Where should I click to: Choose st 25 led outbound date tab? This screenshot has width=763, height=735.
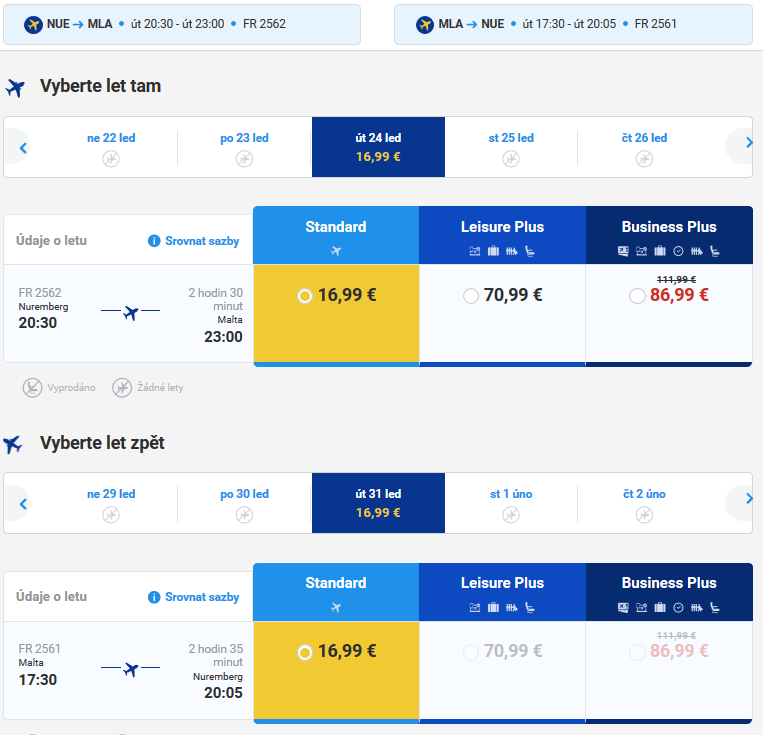511,147
